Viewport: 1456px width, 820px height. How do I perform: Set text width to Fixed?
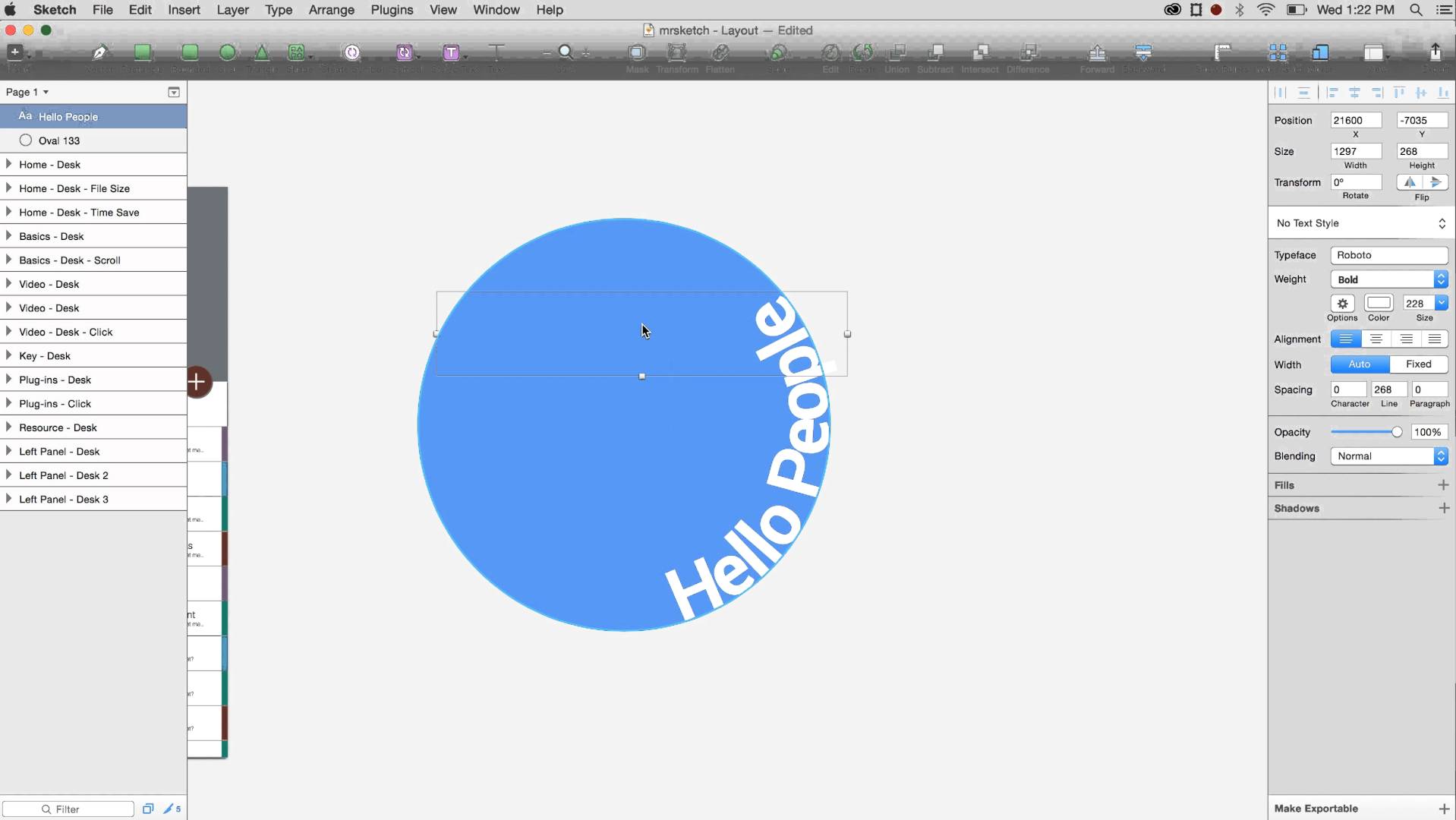[x=1418, y=364]
